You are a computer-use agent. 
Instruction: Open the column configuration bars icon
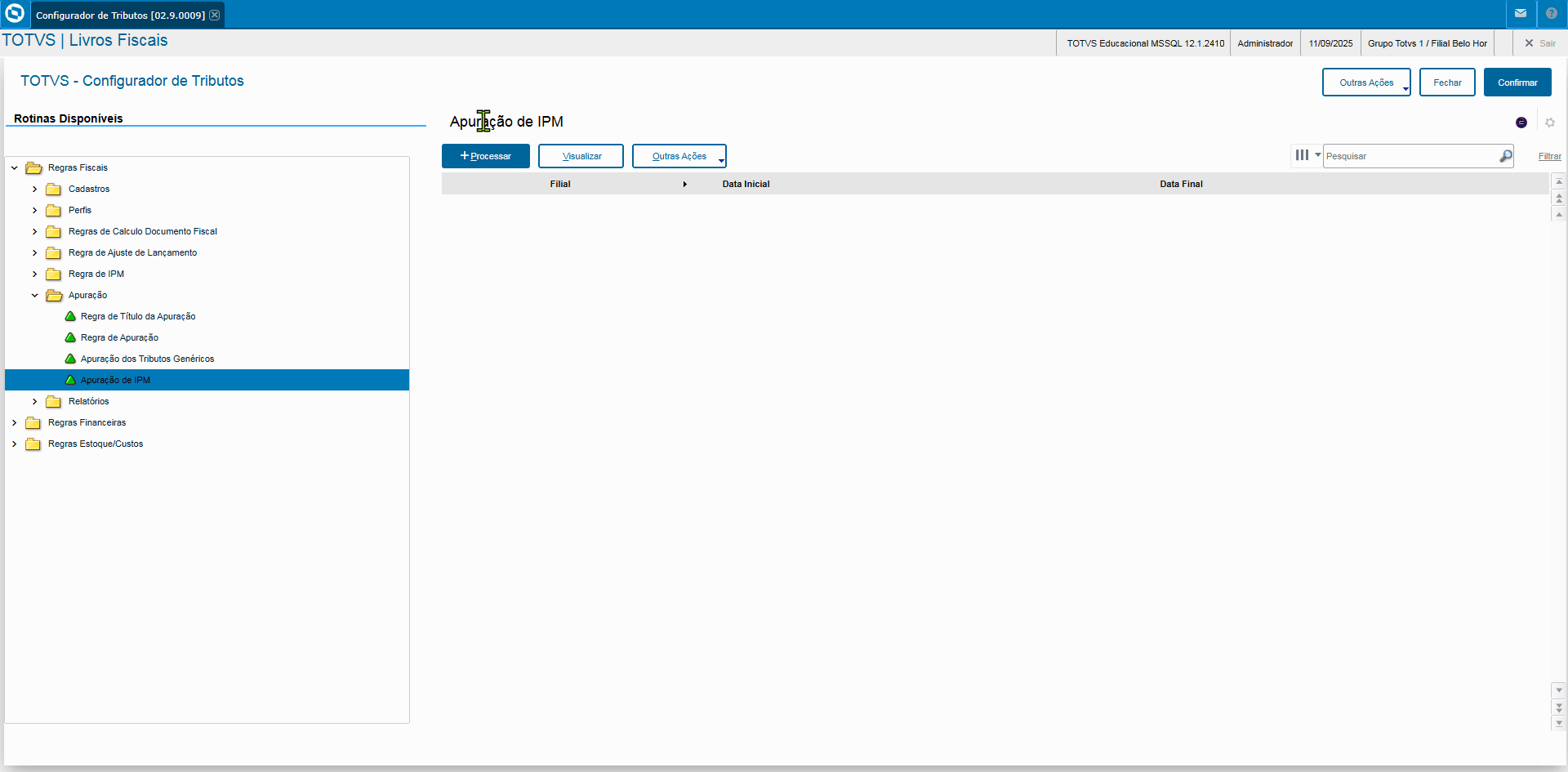[1303, 155]
